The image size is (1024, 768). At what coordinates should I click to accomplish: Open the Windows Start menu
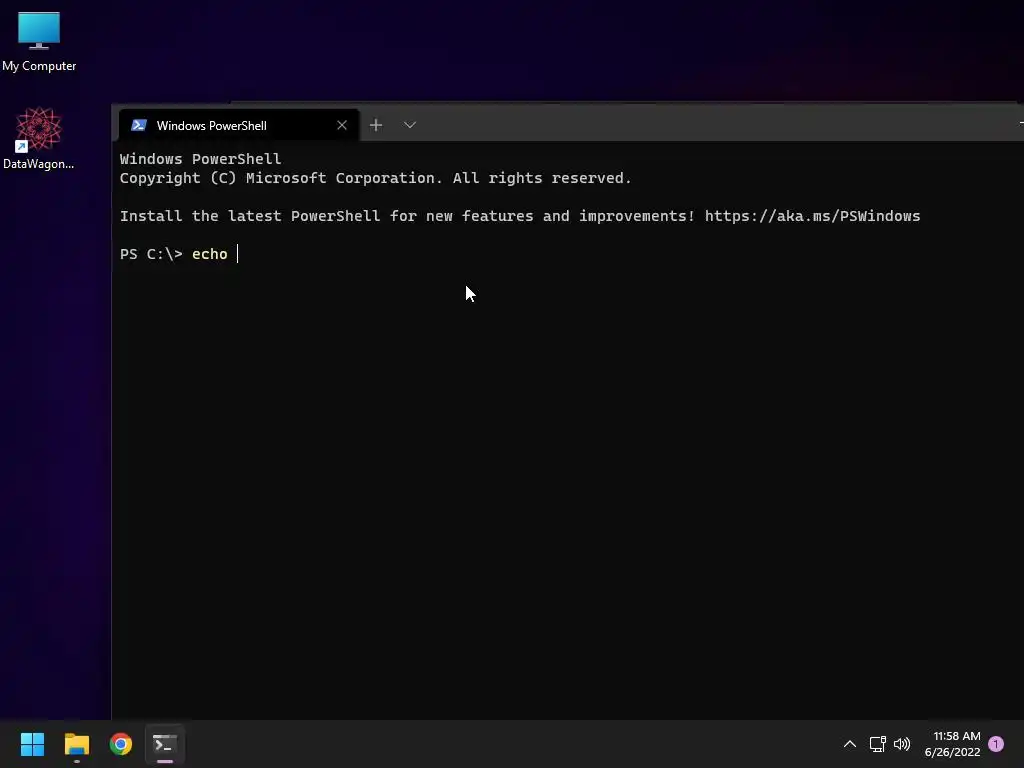click(x=32, y=744)
